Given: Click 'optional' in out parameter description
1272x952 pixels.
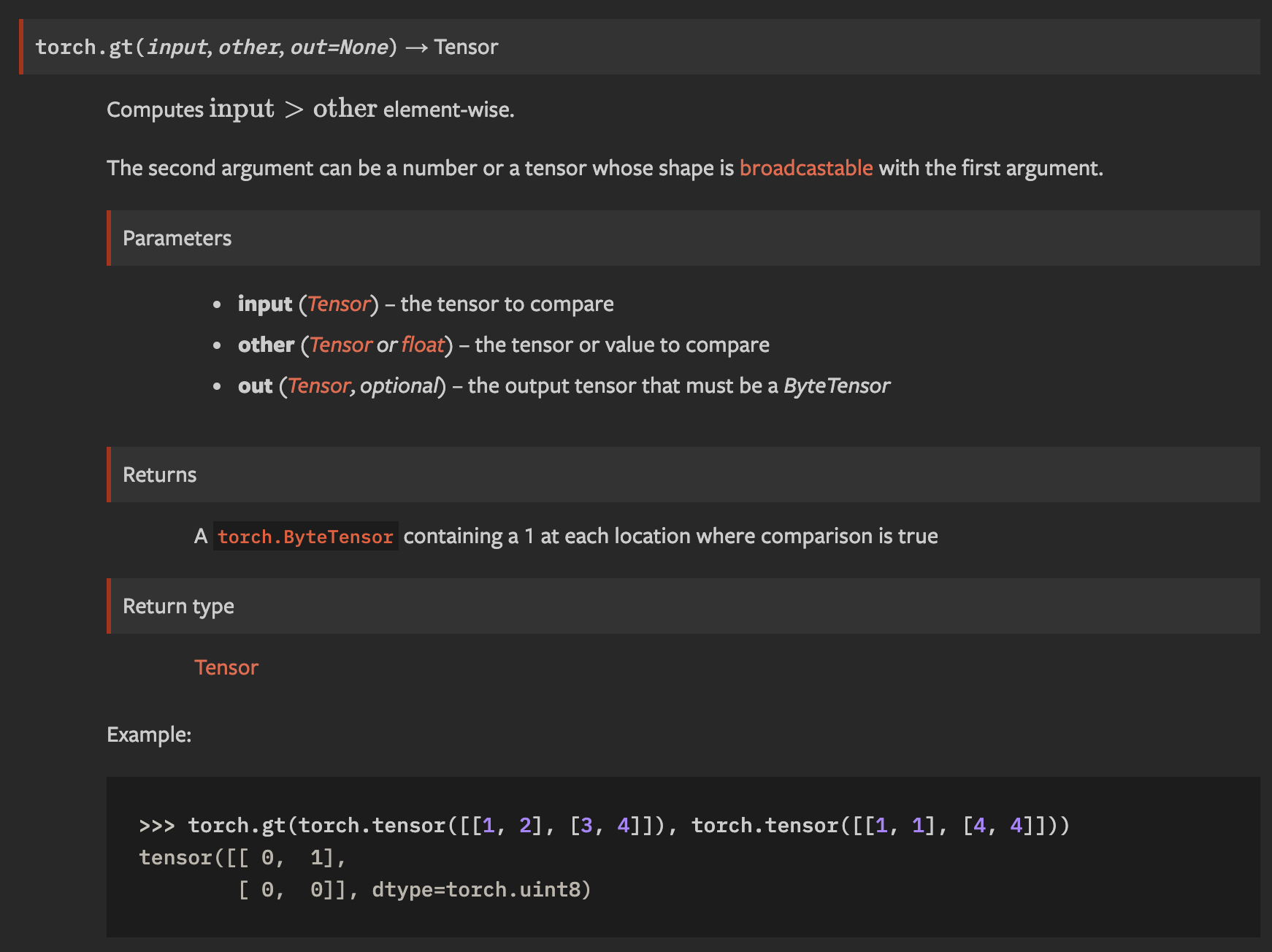Looking at the screenshot, I should tap(400, 385).
